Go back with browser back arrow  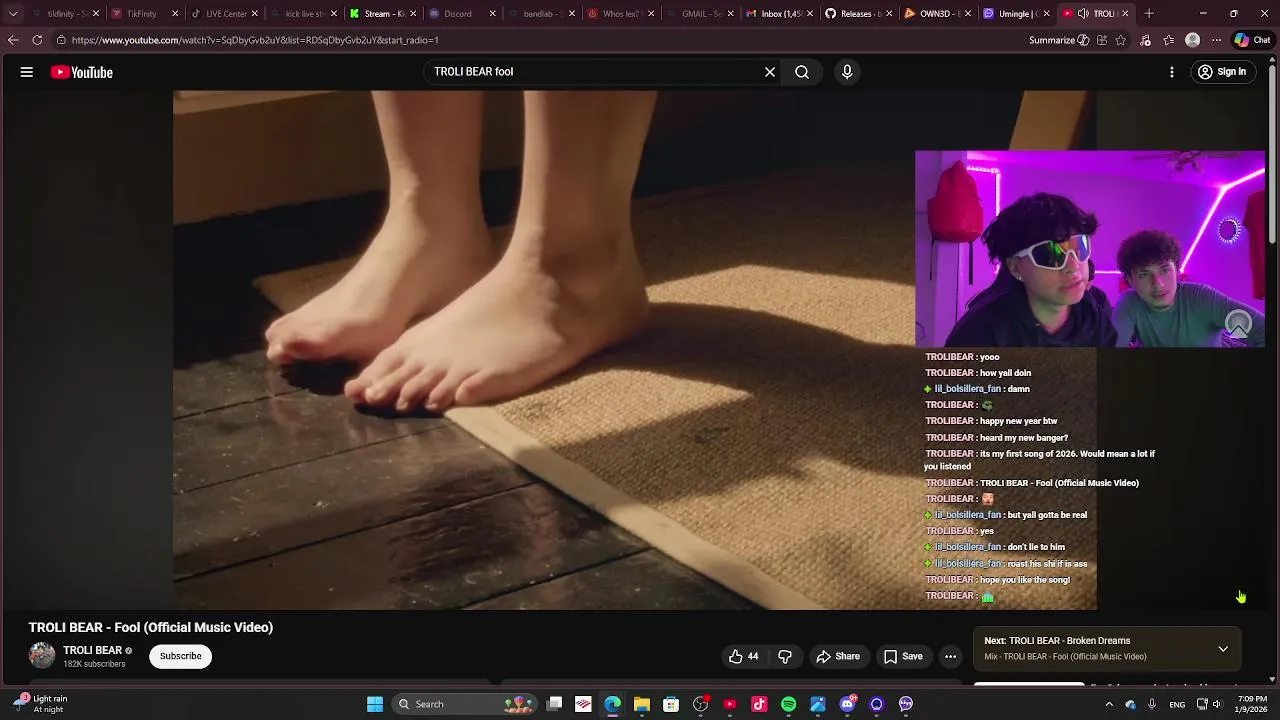[13, 40]
